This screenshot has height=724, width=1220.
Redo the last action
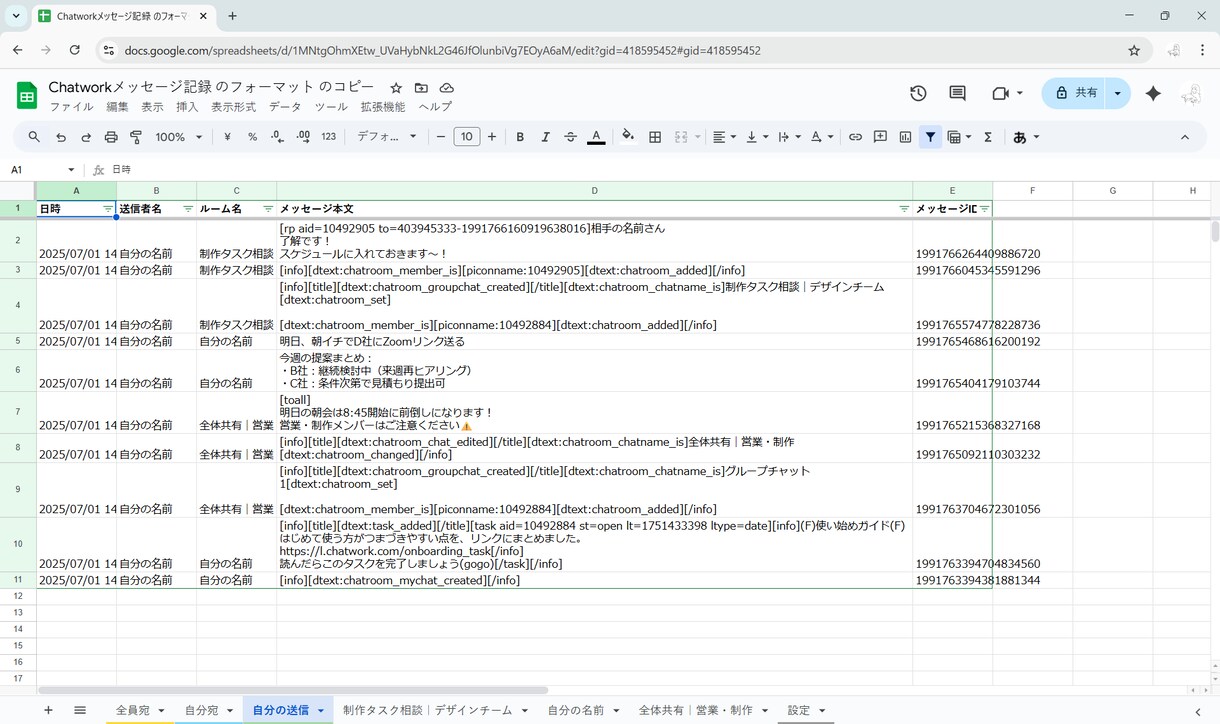(x=86, y=137)
